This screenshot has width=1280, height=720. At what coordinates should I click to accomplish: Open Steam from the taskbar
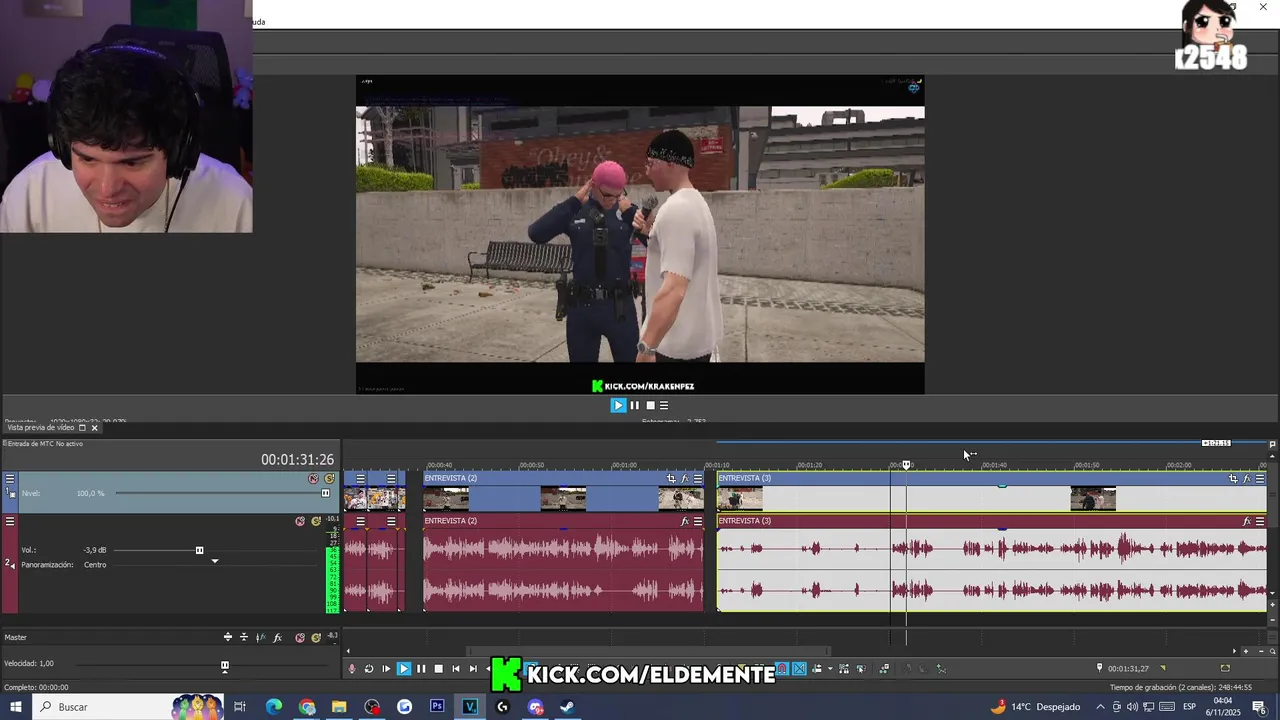567,707
